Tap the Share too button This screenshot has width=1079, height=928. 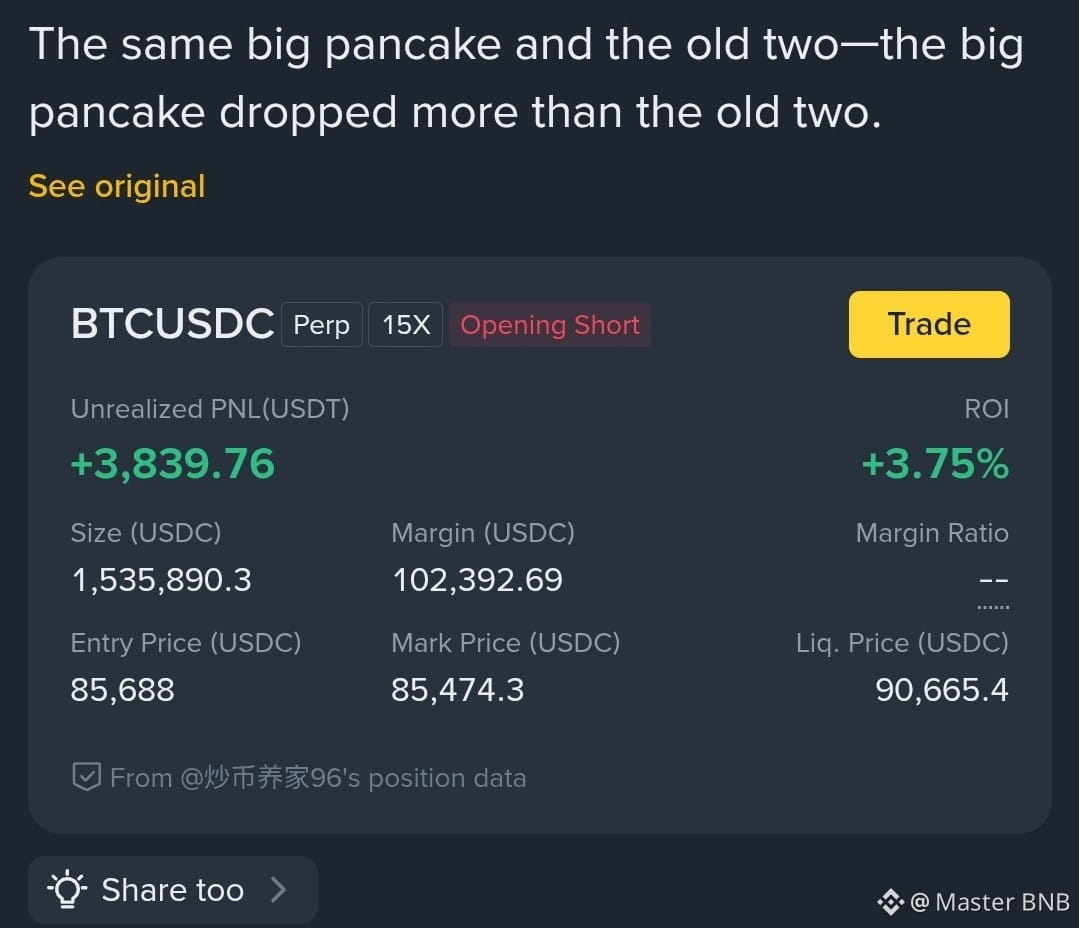pyautogui.click(x=173, y=889)
